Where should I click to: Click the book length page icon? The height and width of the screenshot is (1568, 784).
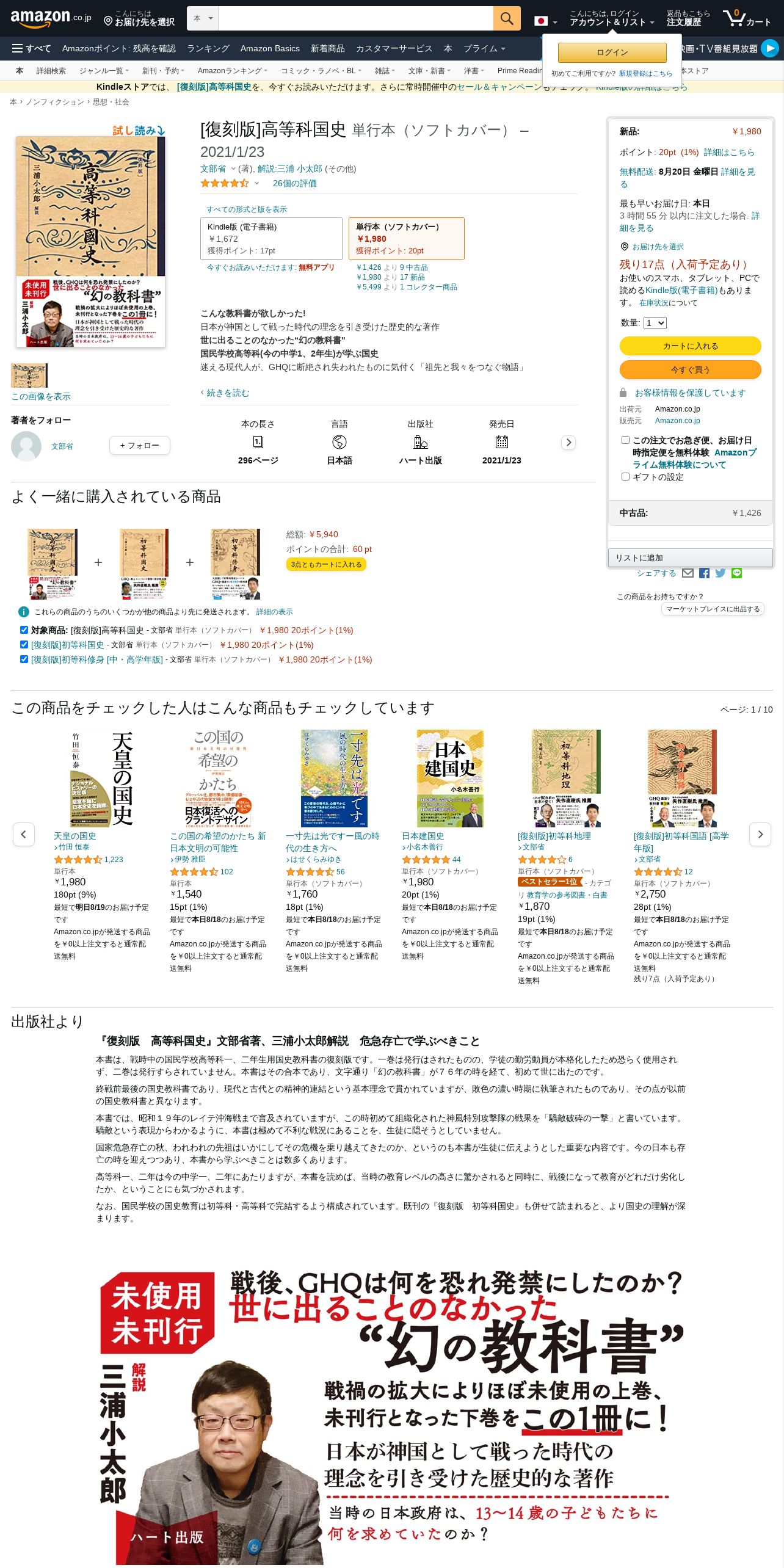pos(258,441)
